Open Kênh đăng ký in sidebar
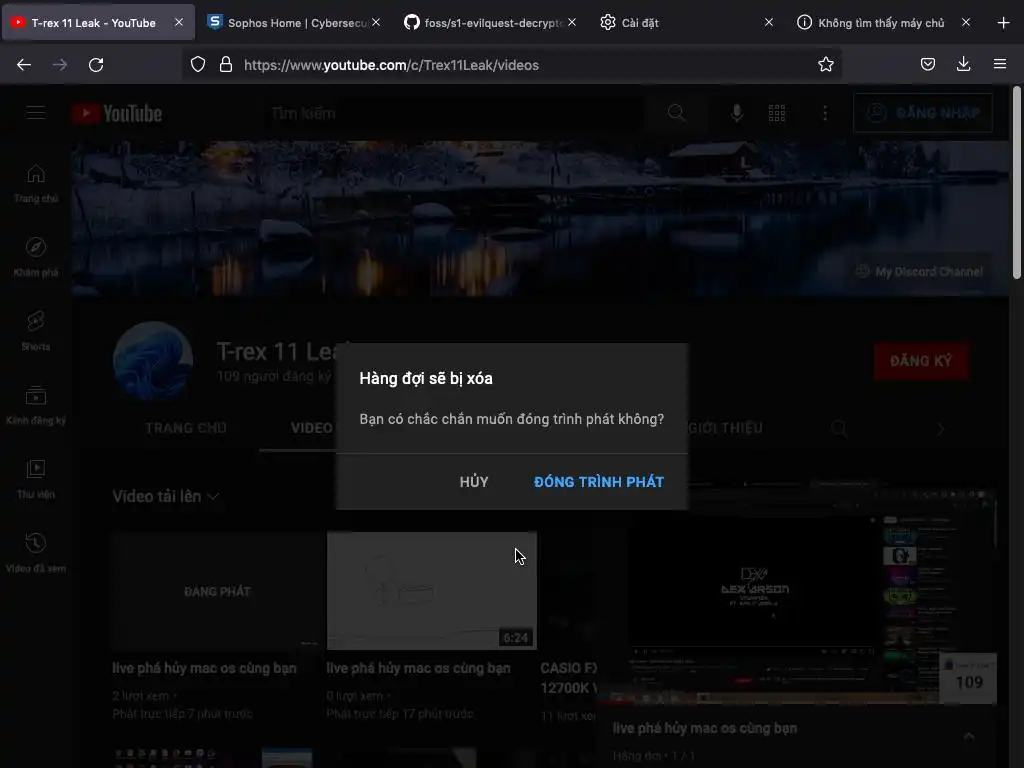 click(36, 405)
